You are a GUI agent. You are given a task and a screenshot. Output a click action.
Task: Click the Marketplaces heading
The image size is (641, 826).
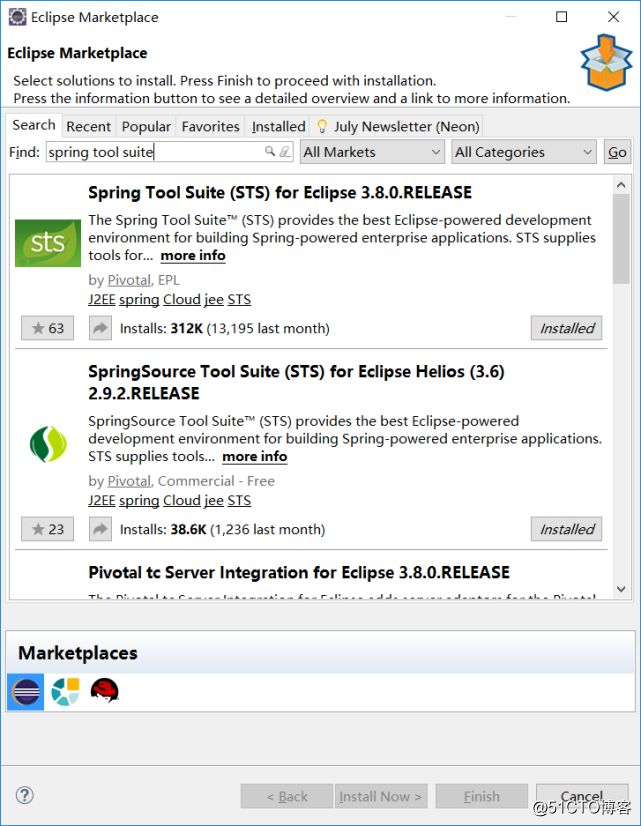tap(78, 653)
